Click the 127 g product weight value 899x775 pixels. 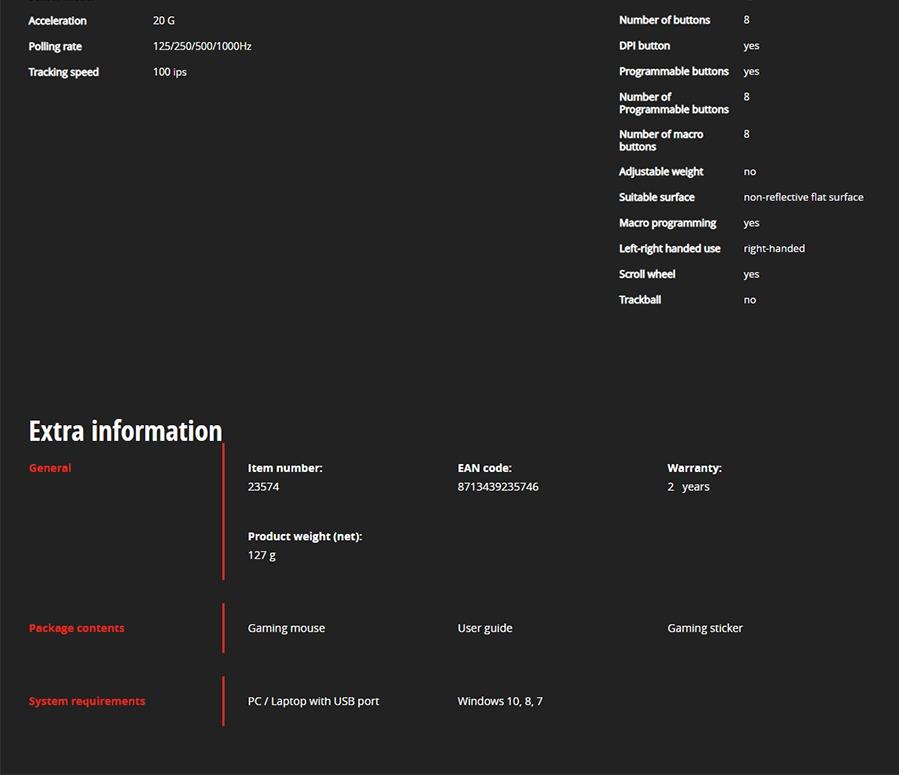[x=262, y=555]
